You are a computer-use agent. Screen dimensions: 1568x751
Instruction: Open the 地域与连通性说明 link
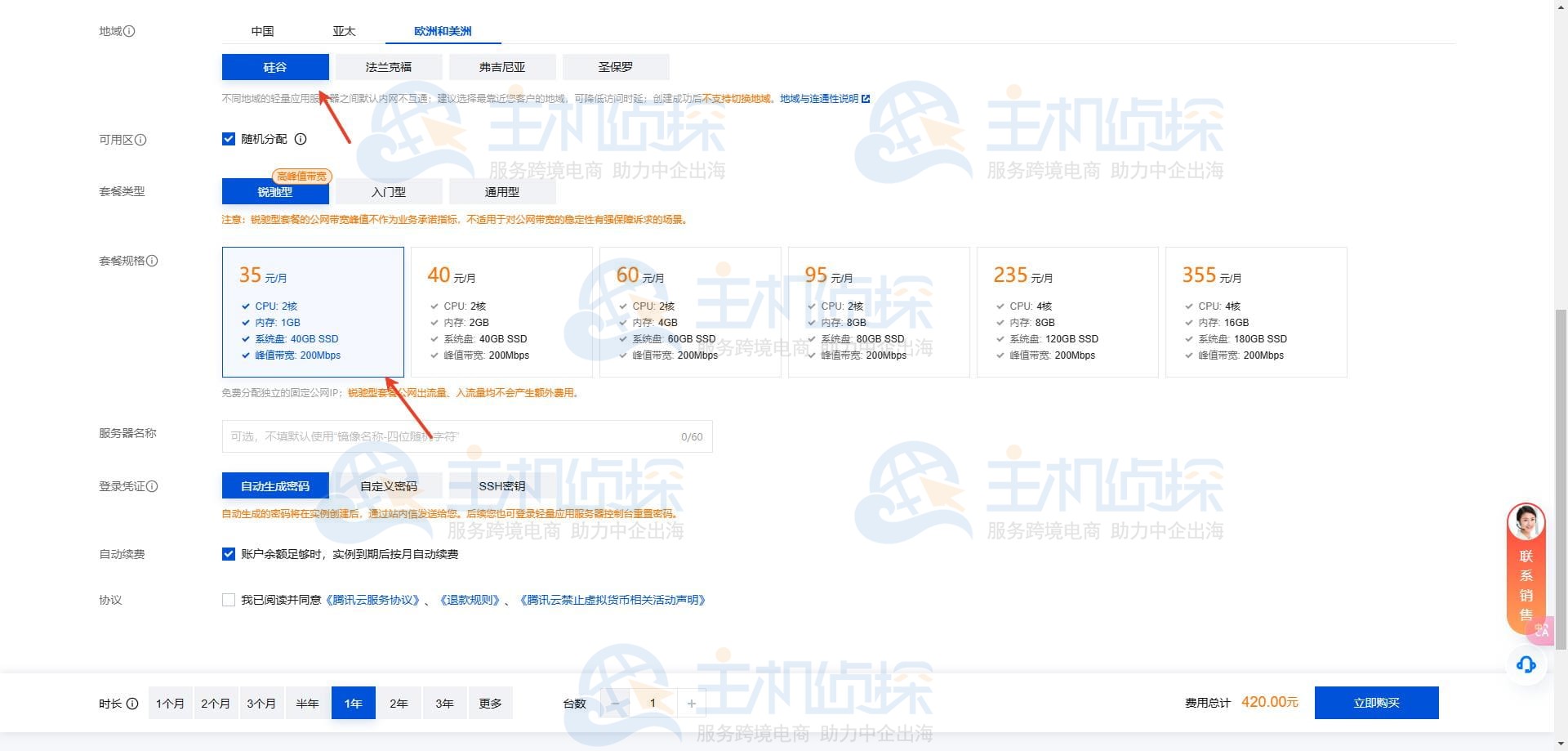pyautogui.click(x=819, y=99)
